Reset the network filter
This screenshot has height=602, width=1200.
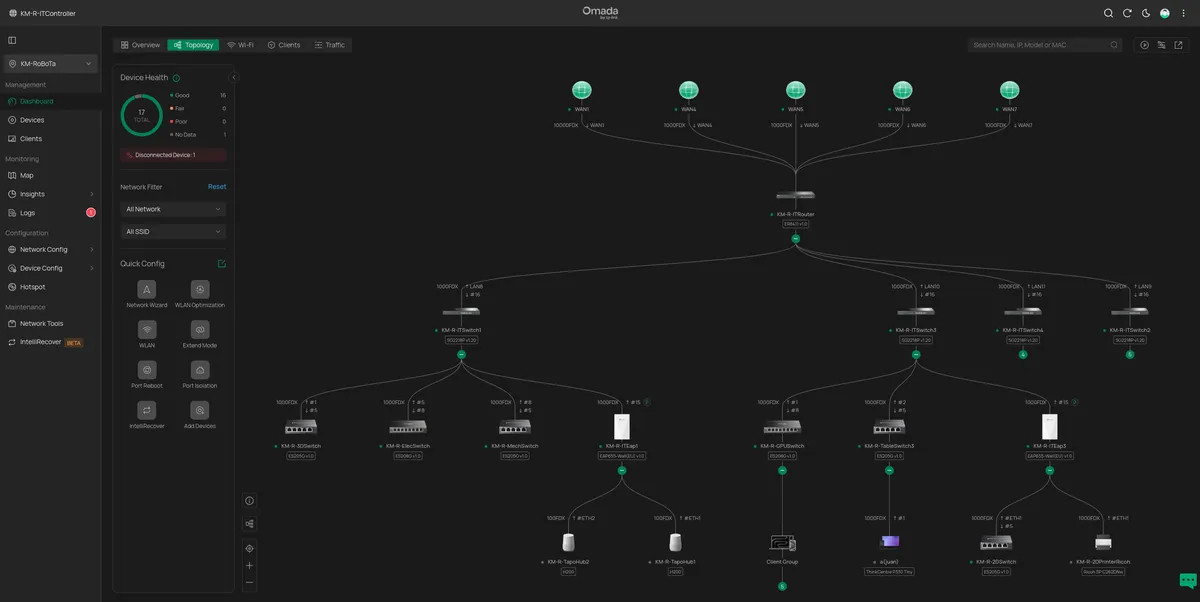click(x=217, y=187)
